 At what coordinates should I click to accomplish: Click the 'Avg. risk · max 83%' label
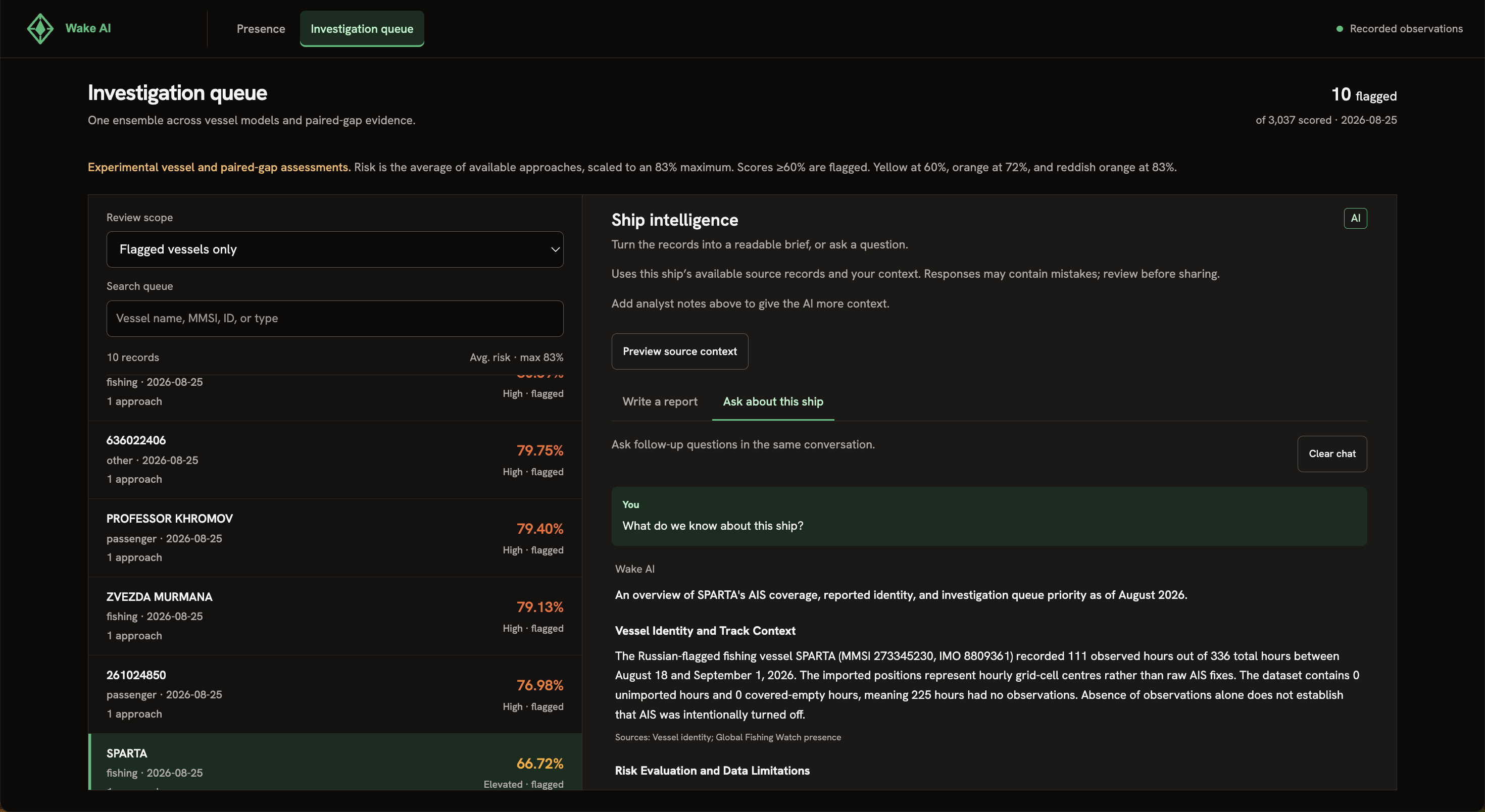pyautogui.click(x=516, y=358)
